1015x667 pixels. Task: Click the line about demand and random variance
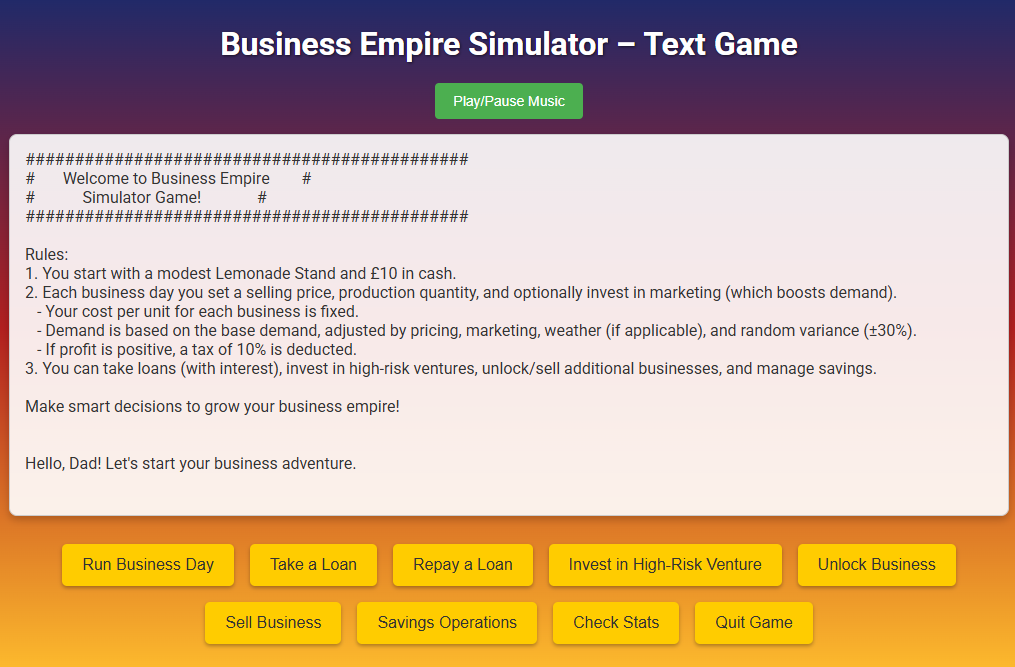476,330
